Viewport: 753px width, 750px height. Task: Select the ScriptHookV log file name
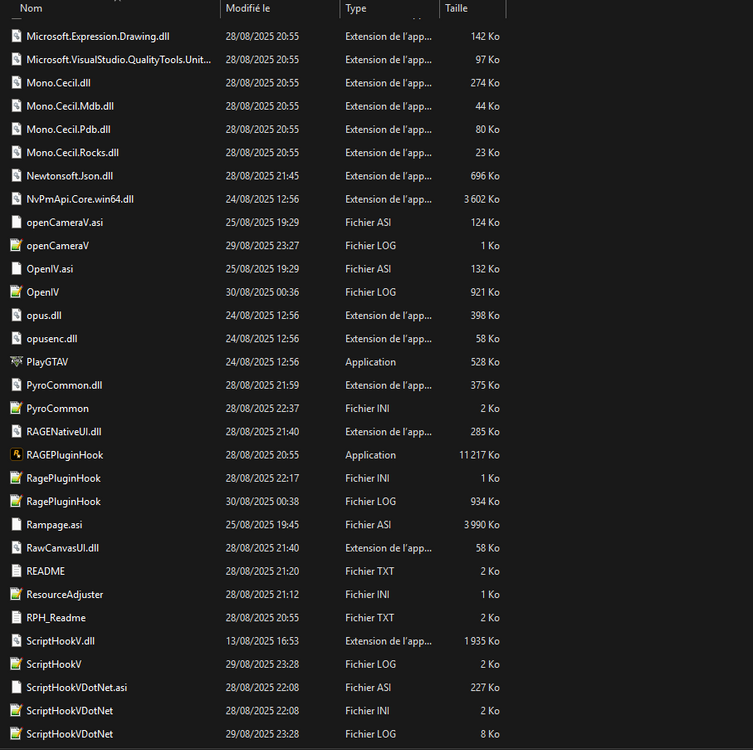(x=54, y=664)
